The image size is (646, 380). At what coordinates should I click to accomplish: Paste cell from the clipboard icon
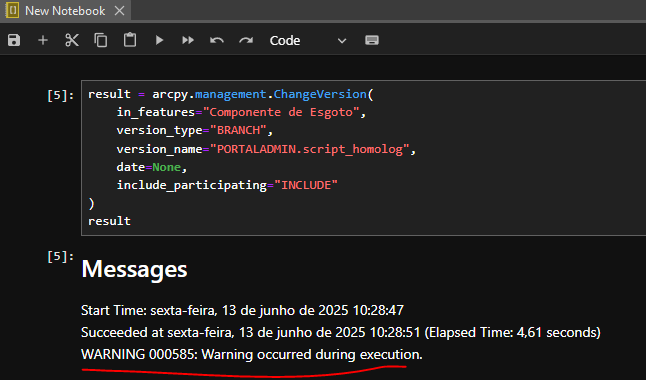click(x=130, y=40)
